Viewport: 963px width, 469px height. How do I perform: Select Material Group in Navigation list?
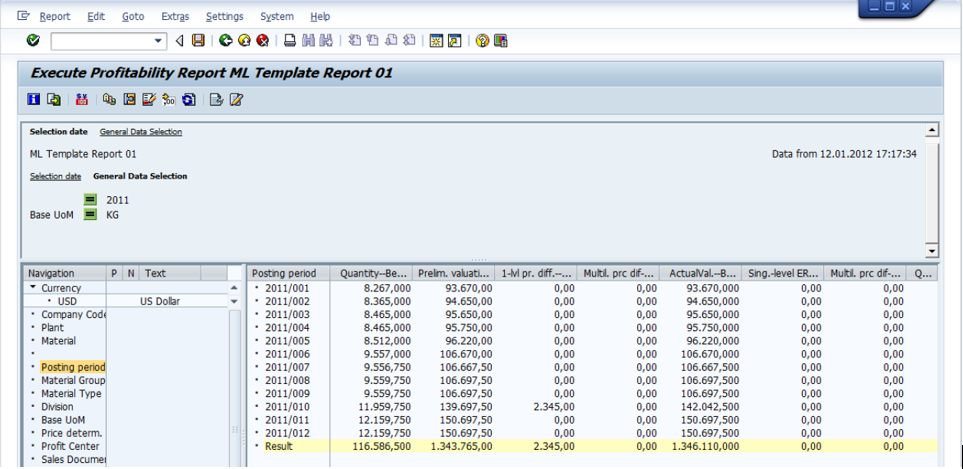pyautogui.click(x=73, y=380)
